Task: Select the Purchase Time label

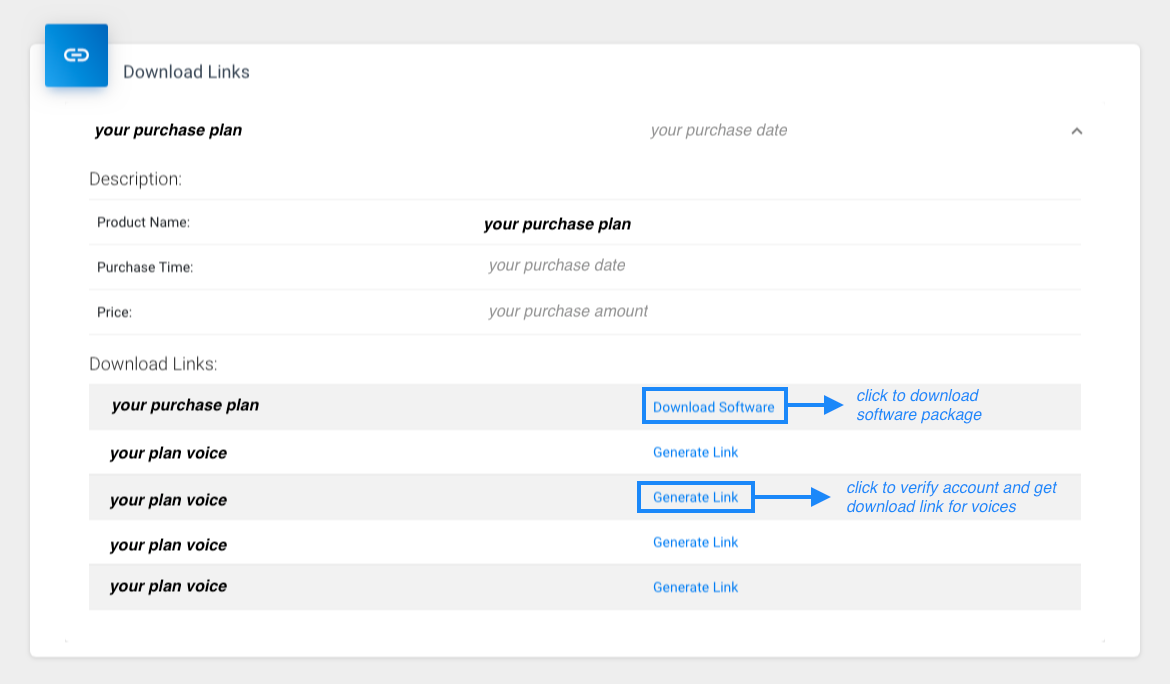Action: coord(145,267)
